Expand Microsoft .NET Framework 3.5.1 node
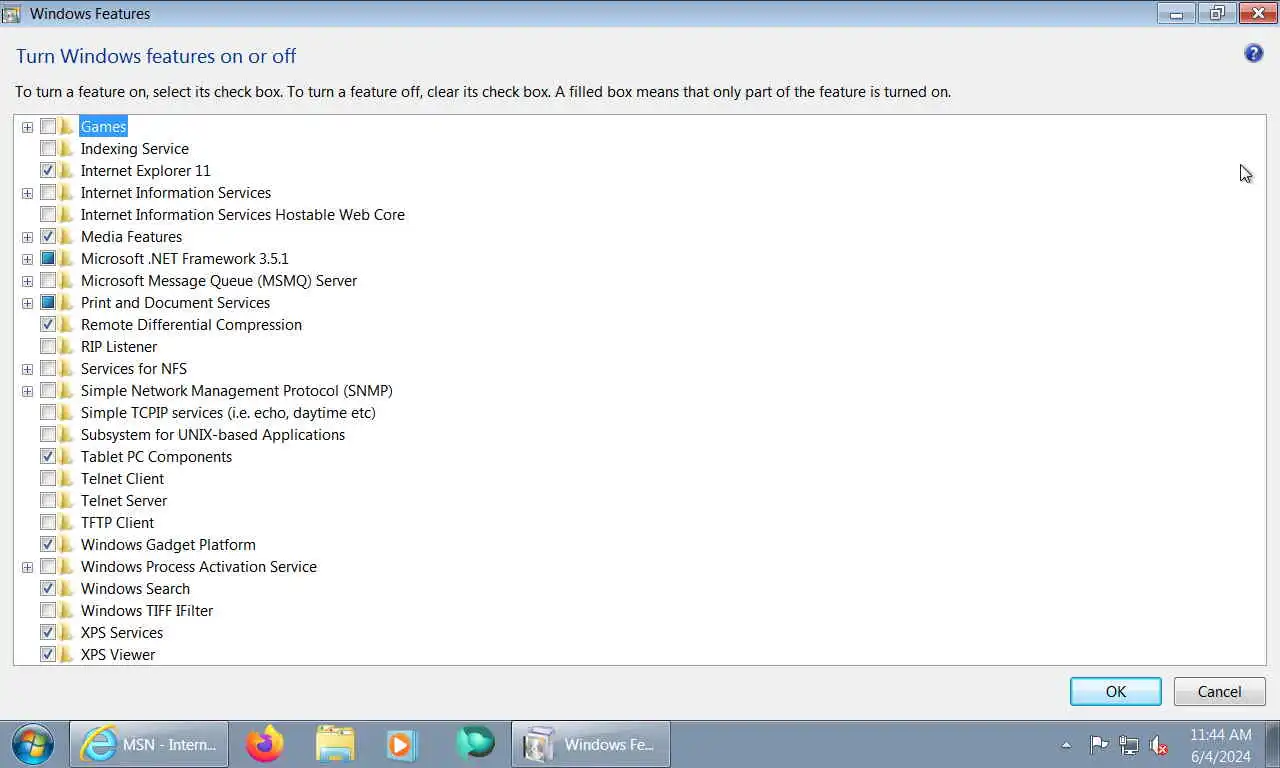The width and height of the screenshot is (1280, 768). 27,259
